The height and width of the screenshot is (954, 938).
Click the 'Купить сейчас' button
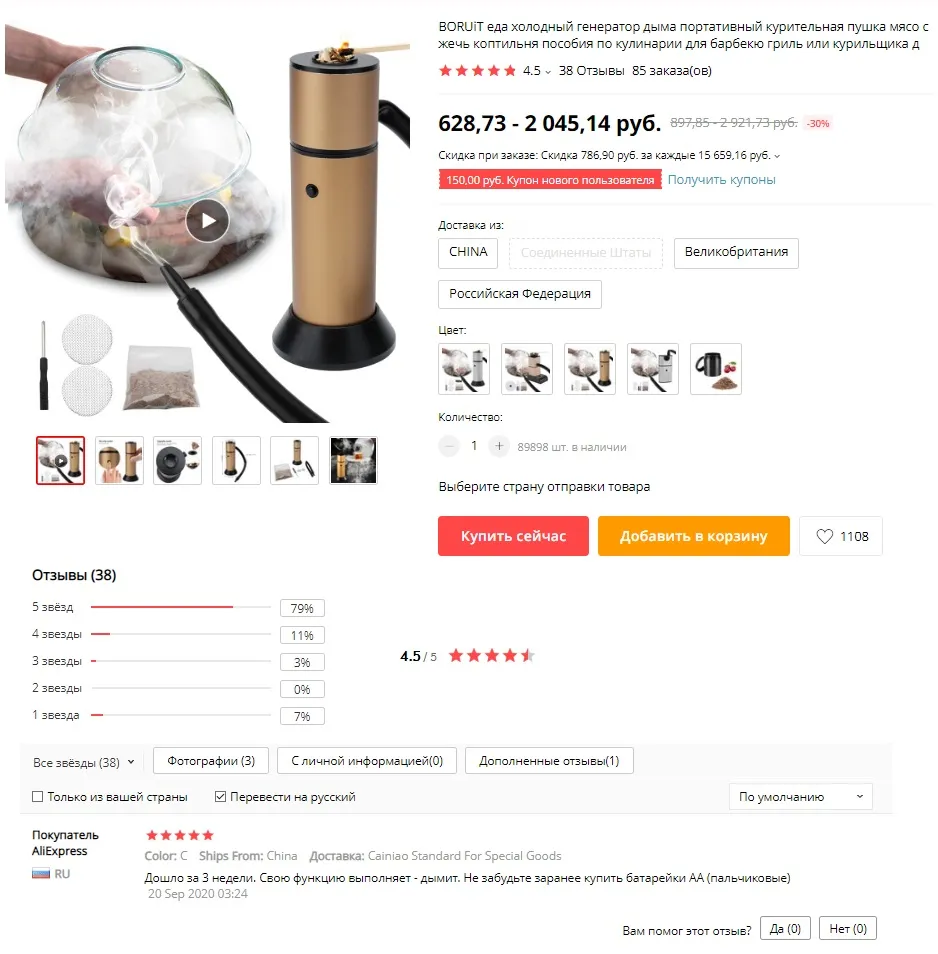coord(513,536)
